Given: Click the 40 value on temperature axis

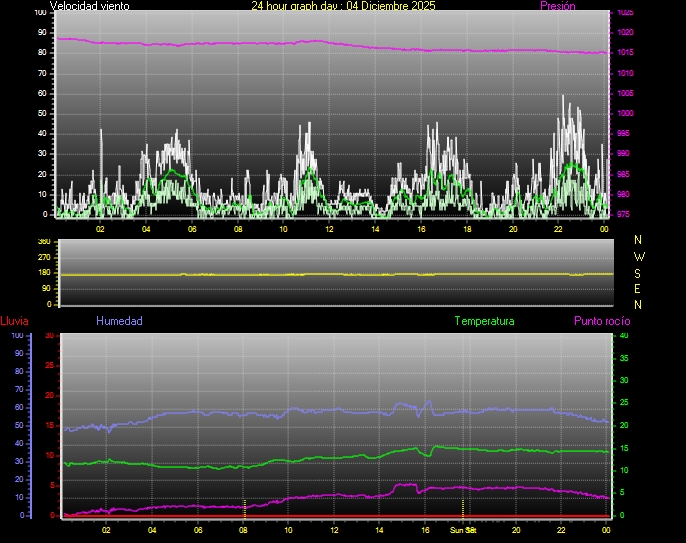Looking at the screenshot, I should pyautogui.click(x=624, y=336).
